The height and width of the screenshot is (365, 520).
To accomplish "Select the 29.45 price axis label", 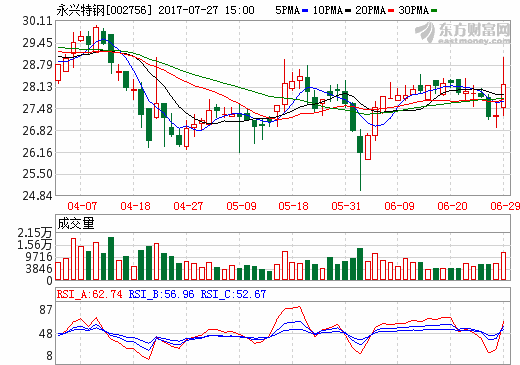I will [x=37, y=43].
